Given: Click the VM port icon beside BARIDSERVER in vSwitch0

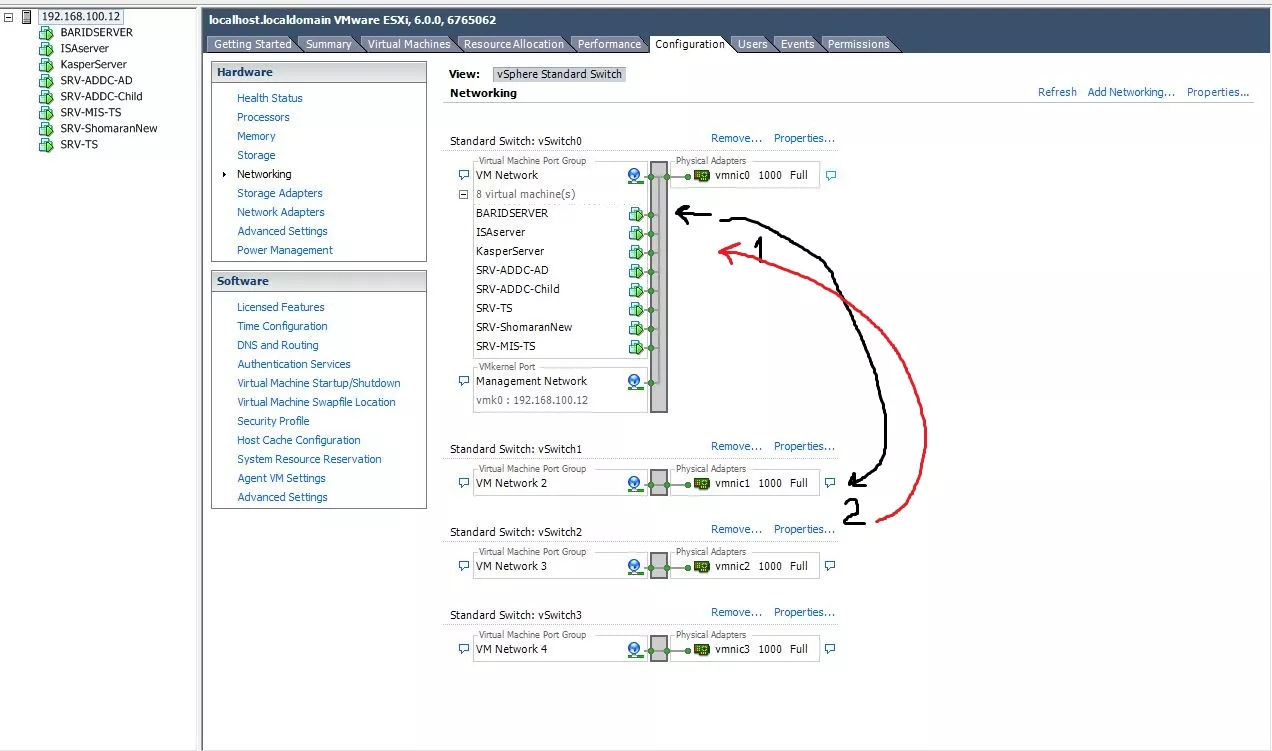Looking at the screenshot, I should coord(635,214).
